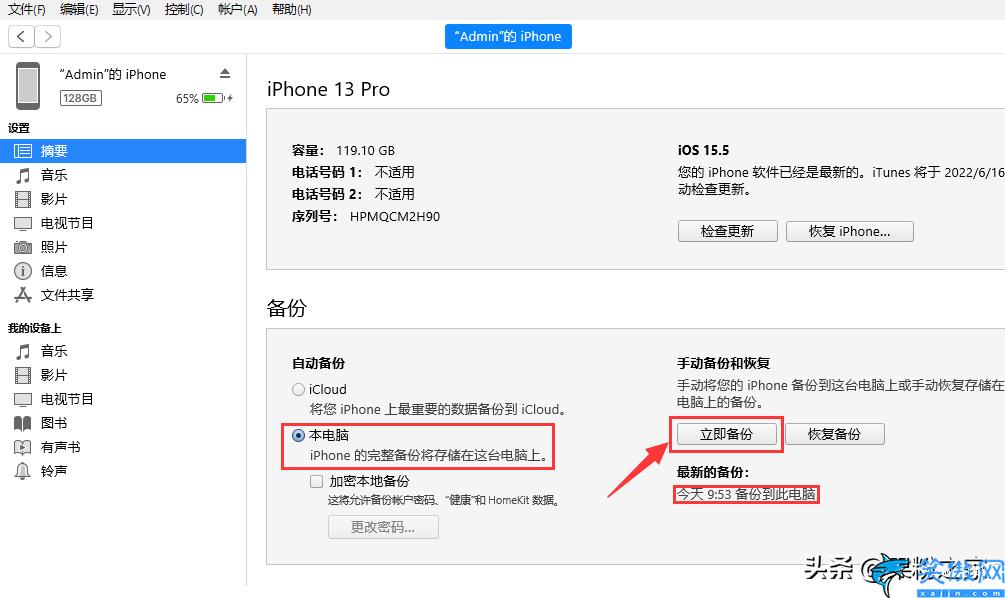The width and height of the screenshot is (1005, 598).
Task: Click the 影片 film icon under 设置
Action: click(x=22, y=199)
